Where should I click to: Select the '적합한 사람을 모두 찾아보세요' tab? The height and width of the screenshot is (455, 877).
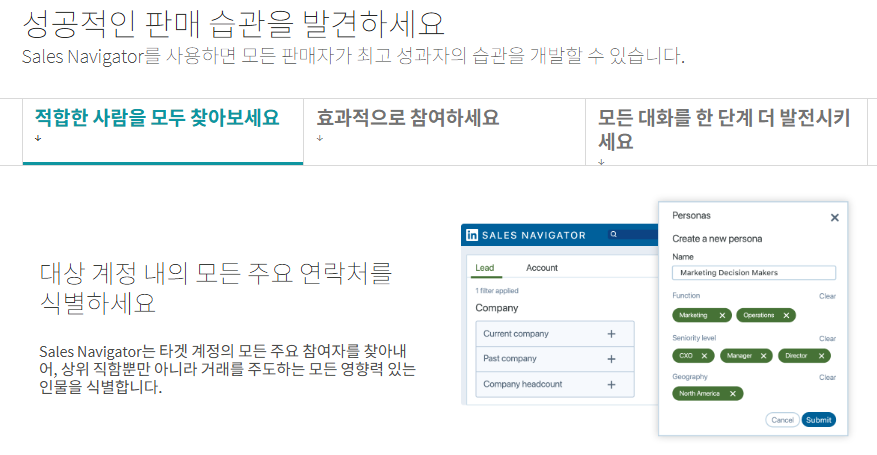(163, 131)
